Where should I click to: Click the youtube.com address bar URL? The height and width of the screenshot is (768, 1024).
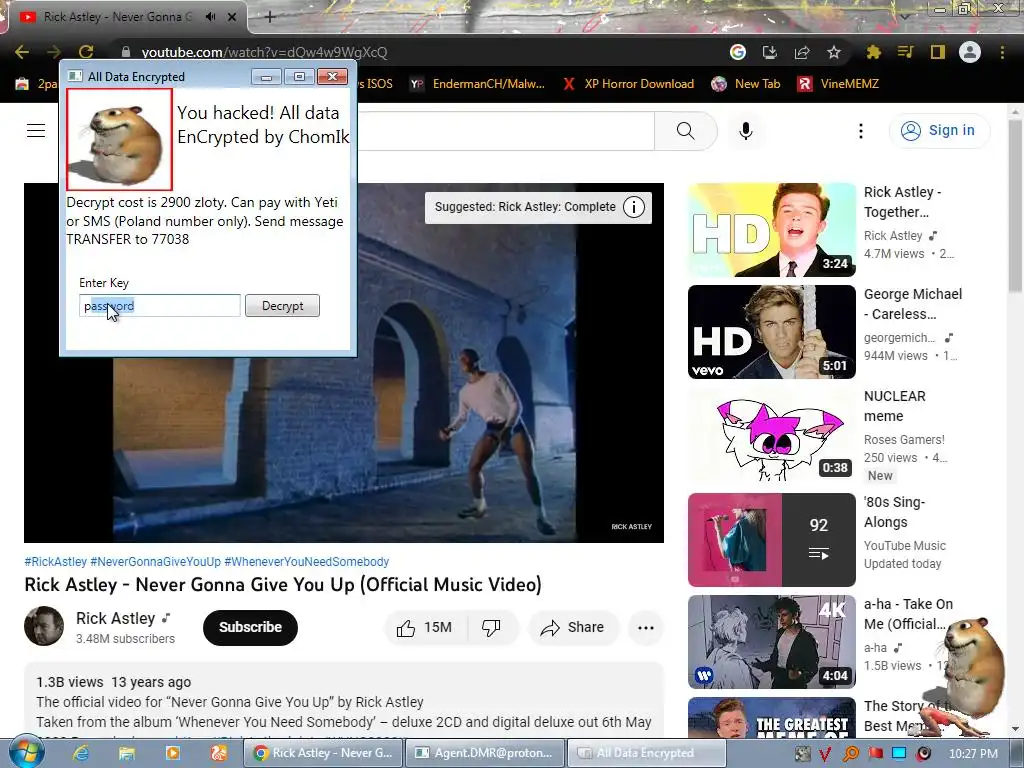[x=264, y=52]
